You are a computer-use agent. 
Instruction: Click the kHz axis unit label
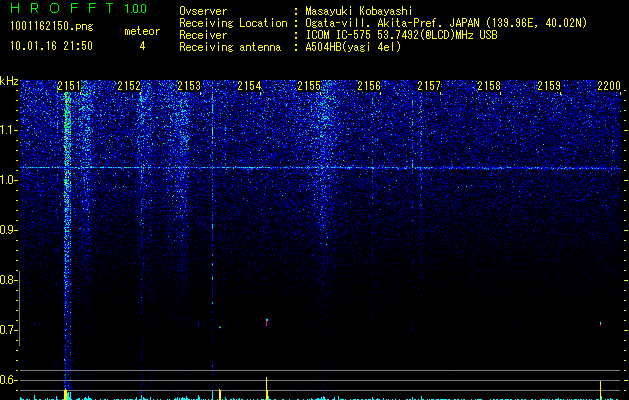pyautogui.click(x=9, y=81)
